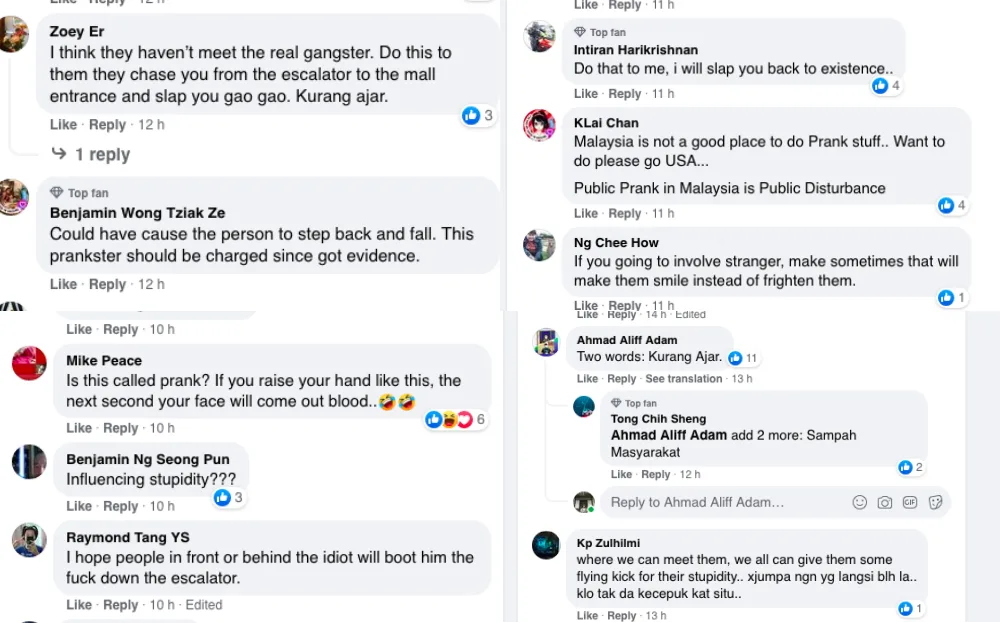The image size is (1000, 623).
Task: Click like count on Ahmad Aliff Adam's comment
Action: click(743, 358)
